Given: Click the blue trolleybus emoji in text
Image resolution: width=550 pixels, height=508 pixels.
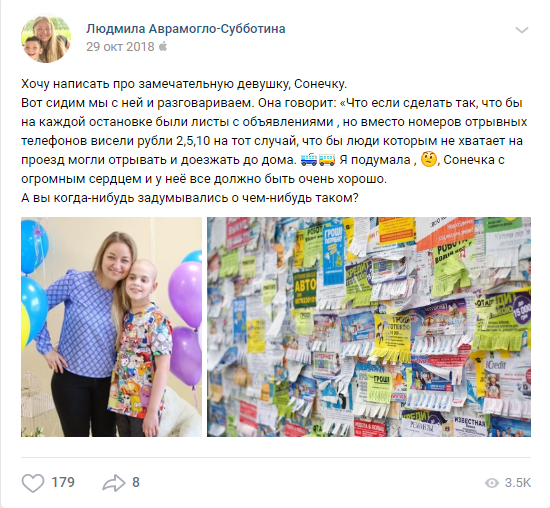Looking at the screenshot, I should coord(309,160).
